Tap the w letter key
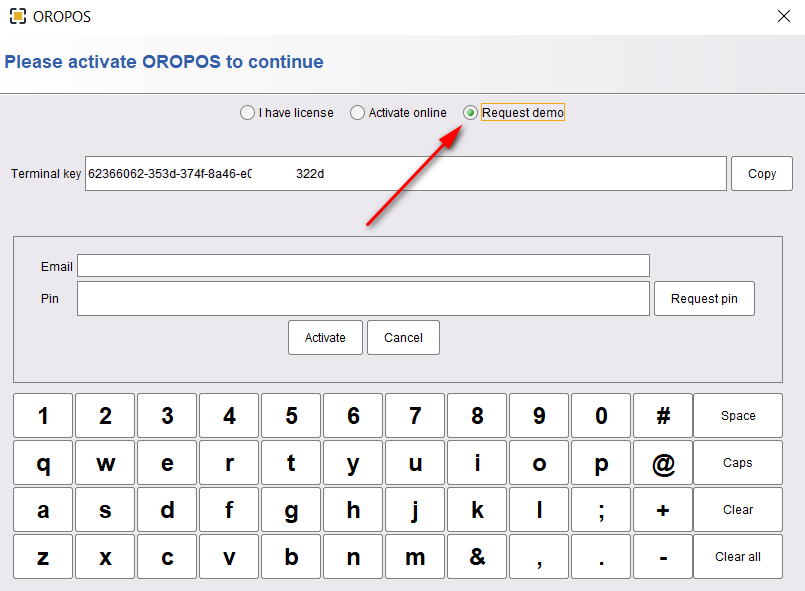This screenshot has height=591, width=805. 105,463
